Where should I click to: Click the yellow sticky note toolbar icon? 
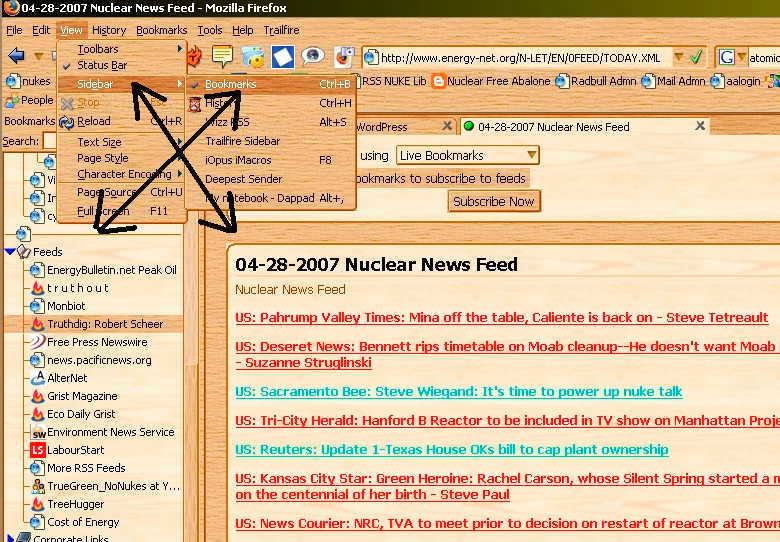click(222, 56)
